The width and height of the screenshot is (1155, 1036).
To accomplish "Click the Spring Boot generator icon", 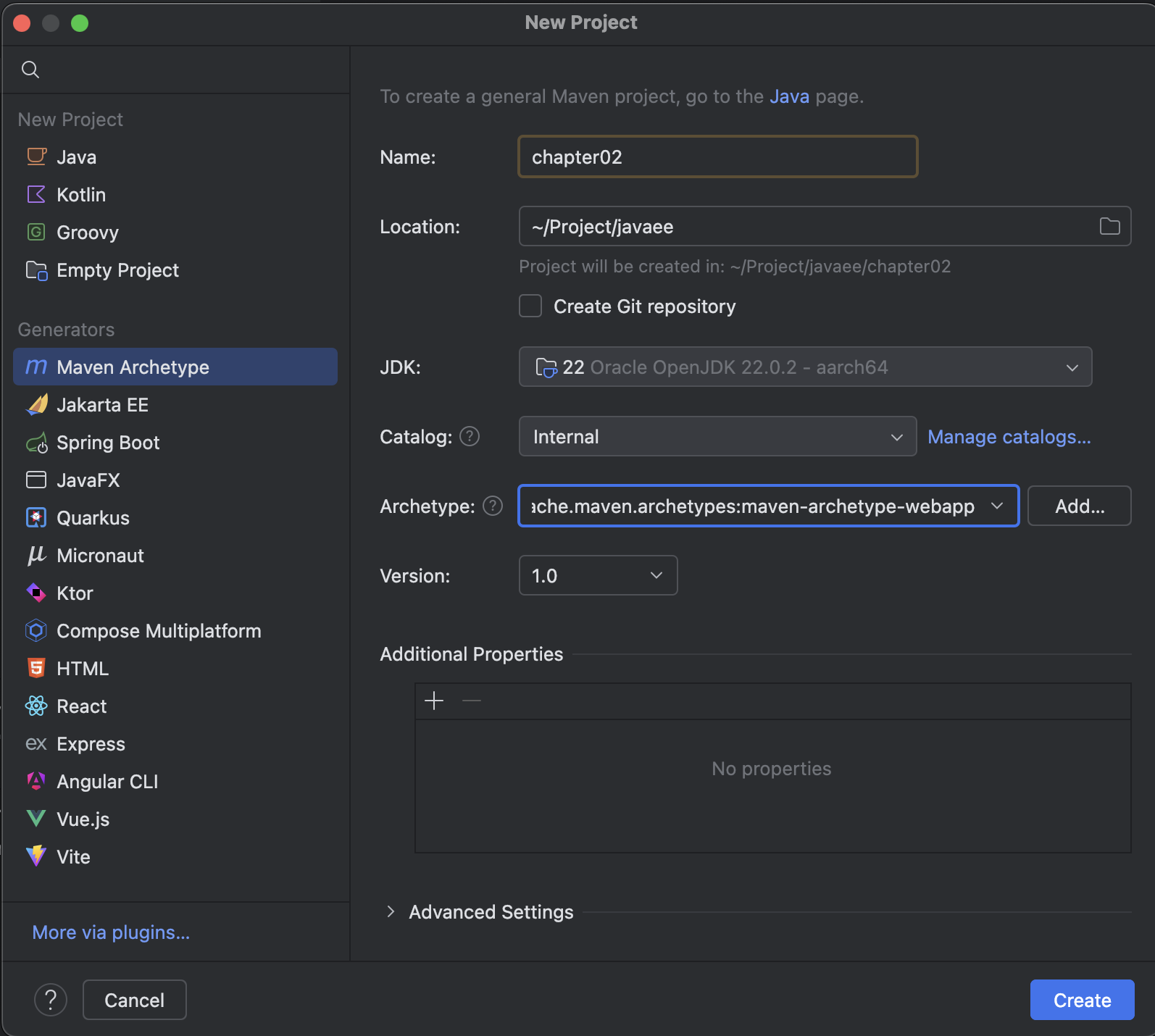I will (x=36, y=443).
